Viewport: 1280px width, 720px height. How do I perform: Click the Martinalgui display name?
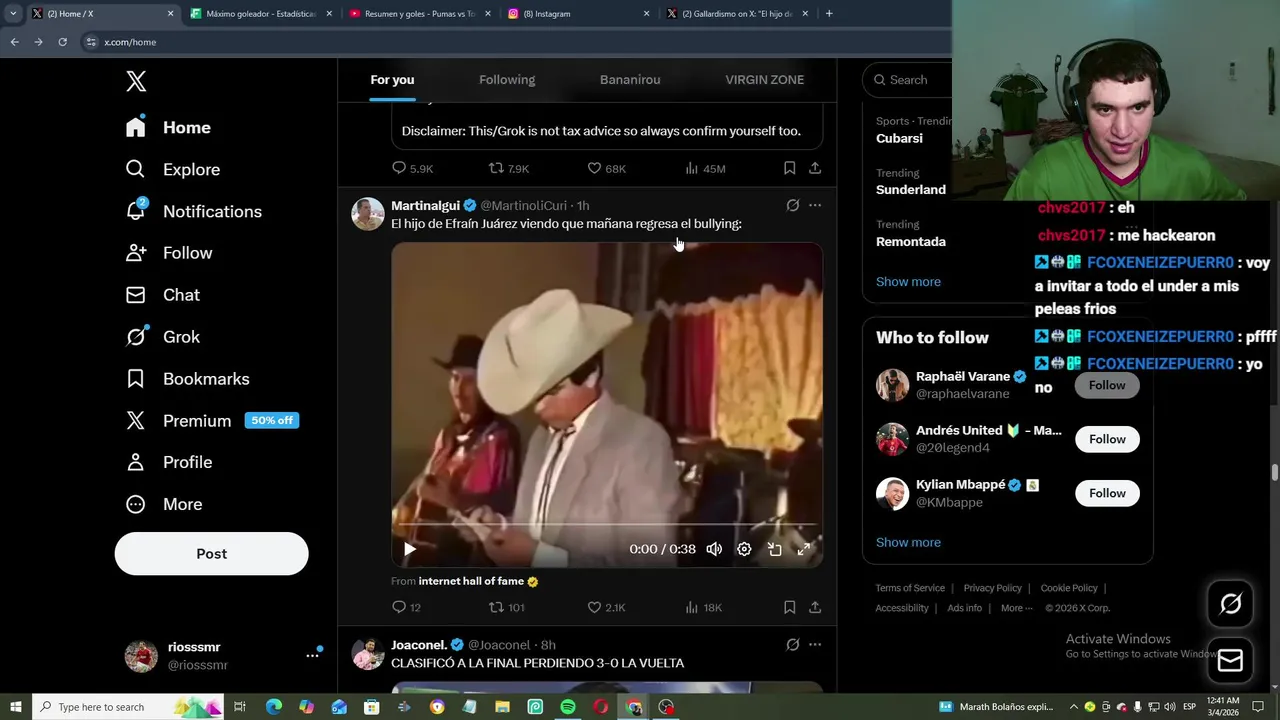[x=425, y=205]
